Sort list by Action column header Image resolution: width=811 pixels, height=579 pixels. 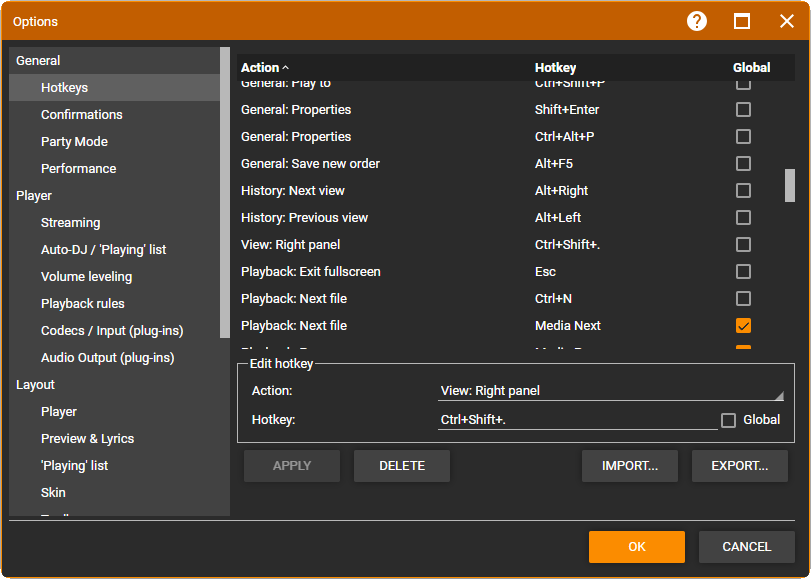pyautogui.click(x=260, y=68)
